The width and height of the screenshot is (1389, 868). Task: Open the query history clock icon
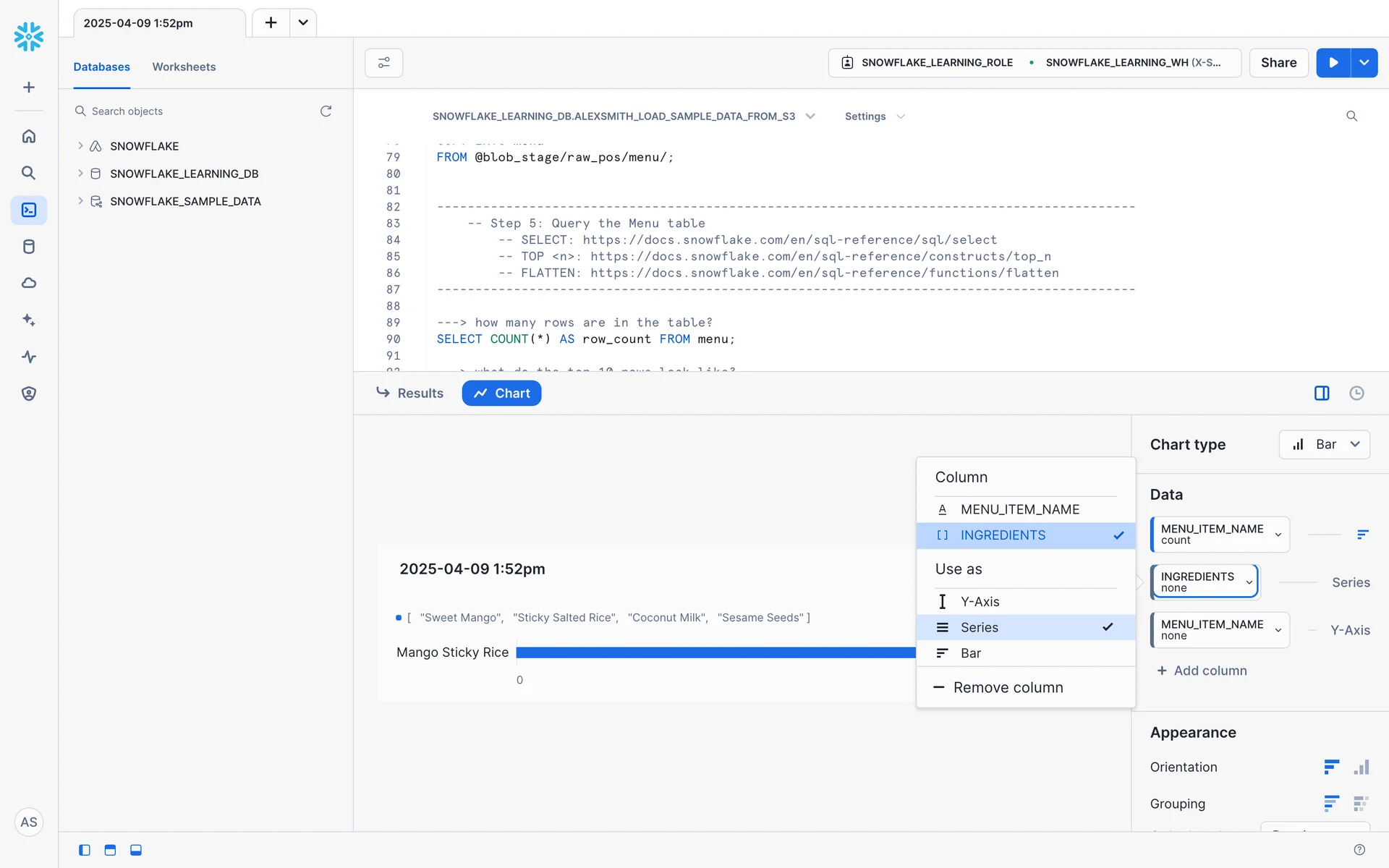point(1356,393)
